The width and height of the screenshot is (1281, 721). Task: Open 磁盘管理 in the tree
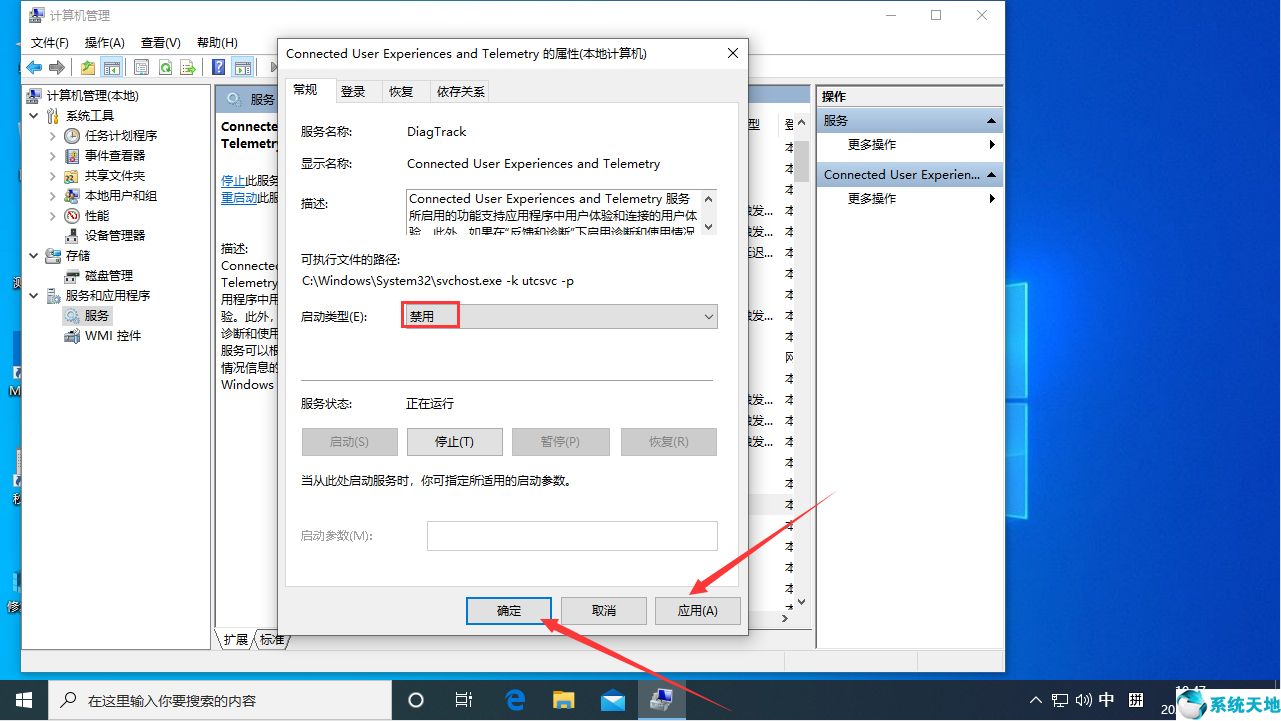tap(109, 275)
